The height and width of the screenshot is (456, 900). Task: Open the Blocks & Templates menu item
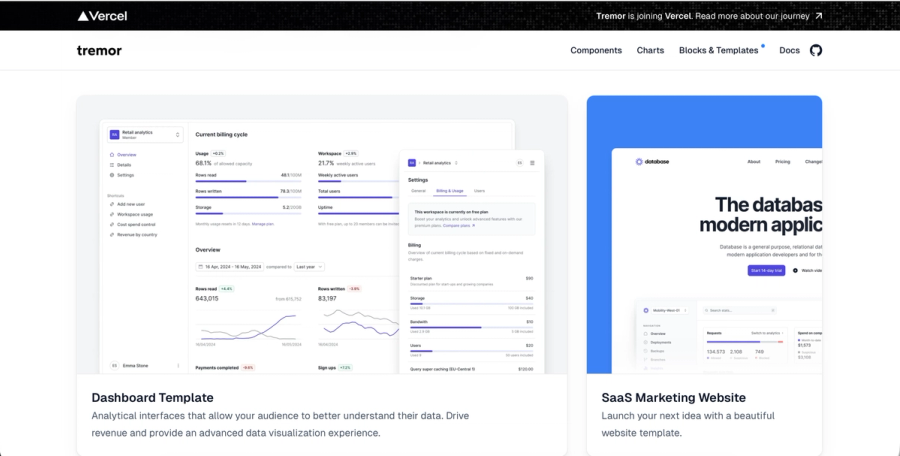[x=719, y=51]
